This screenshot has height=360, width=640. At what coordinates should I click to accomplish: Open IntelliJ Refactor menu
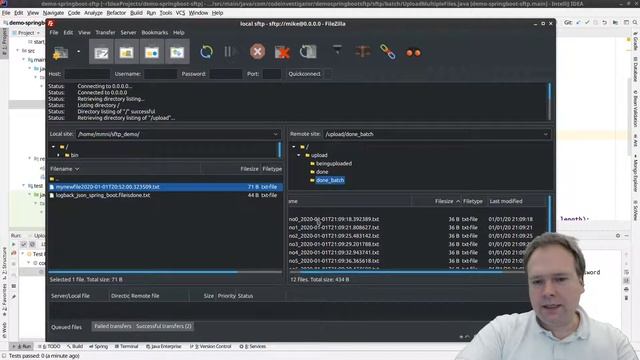pyautogui.click(x=116, y=13)
